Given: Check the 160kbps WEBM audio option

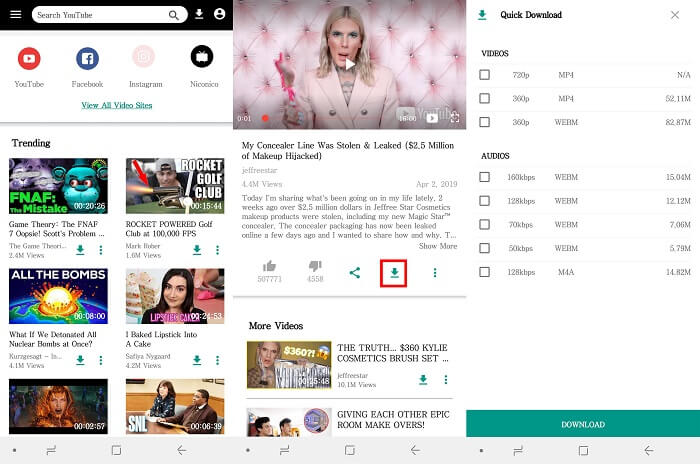Looking at the screenshot, I should point(484,177).
